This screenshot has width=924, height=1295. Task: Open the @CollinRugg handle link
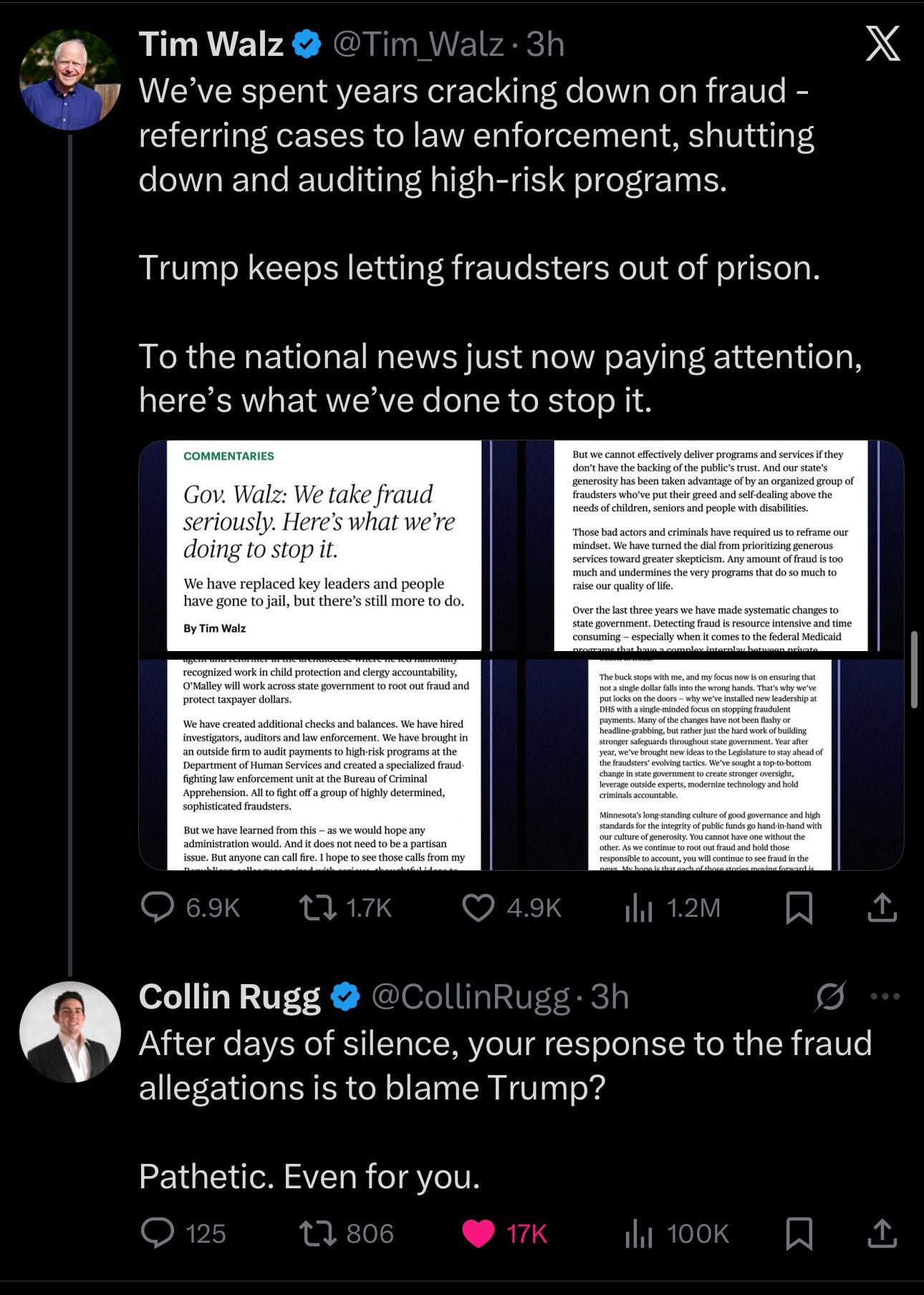point(470,996)
